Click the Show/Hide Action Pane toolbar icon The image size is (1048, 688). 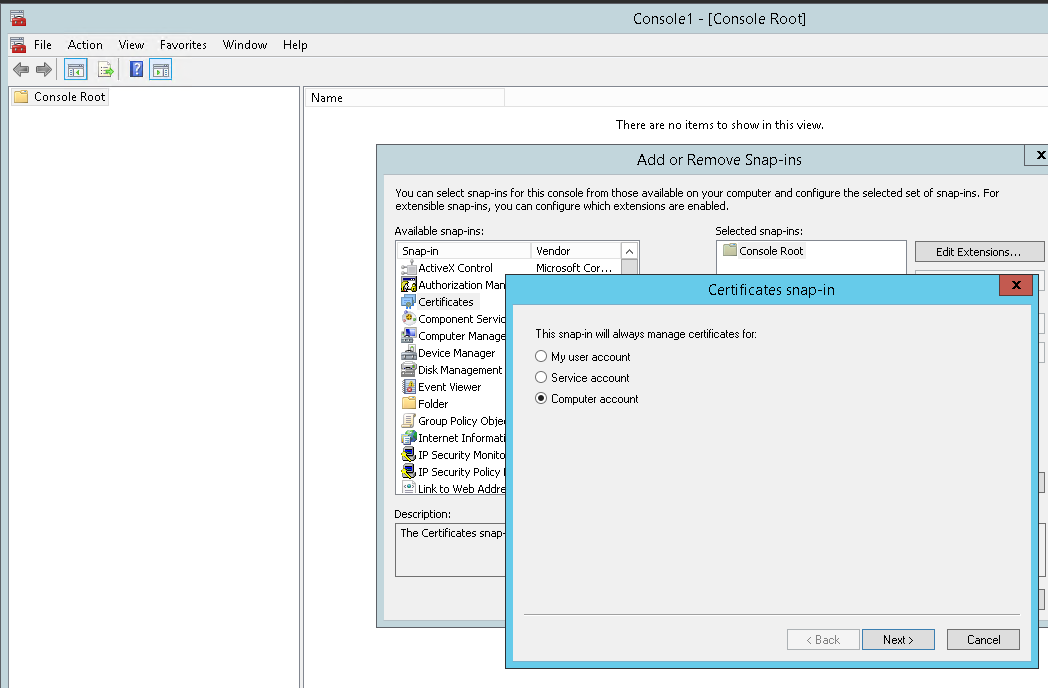161,69
